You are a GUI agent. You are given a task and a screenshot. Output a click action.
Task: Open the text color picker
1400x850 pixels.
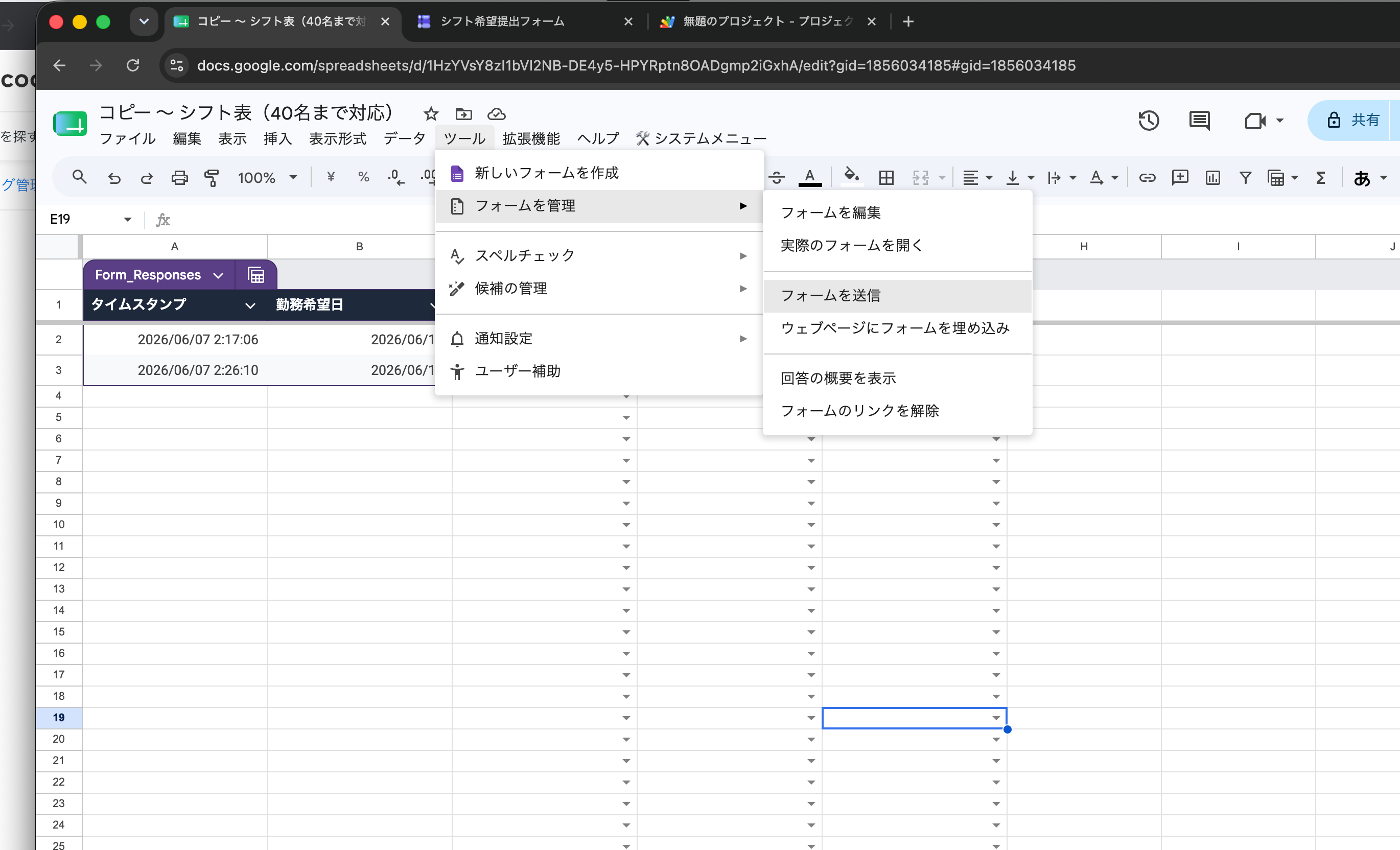[810, 178]
